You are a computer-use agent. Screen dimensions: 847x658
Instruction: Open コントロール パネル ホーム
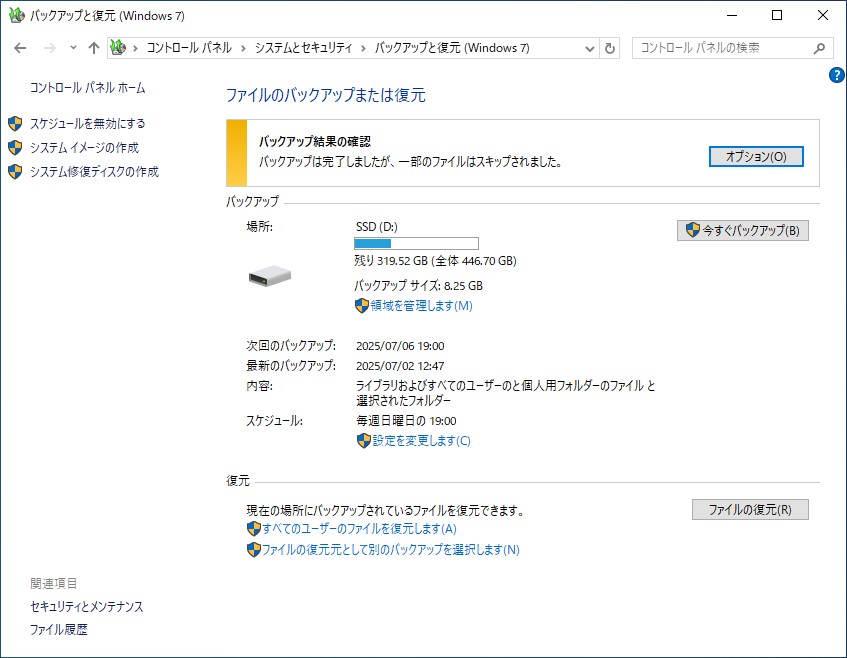[88, 88]
